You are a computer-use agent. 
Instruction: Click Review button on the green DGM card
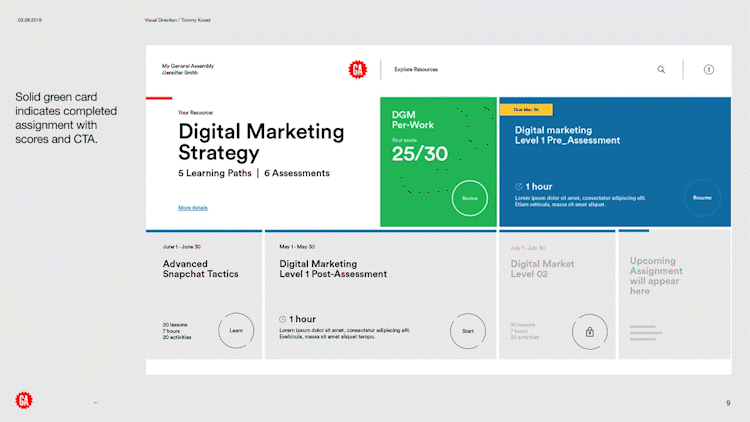pyautogui.click(x=470, y=198)
